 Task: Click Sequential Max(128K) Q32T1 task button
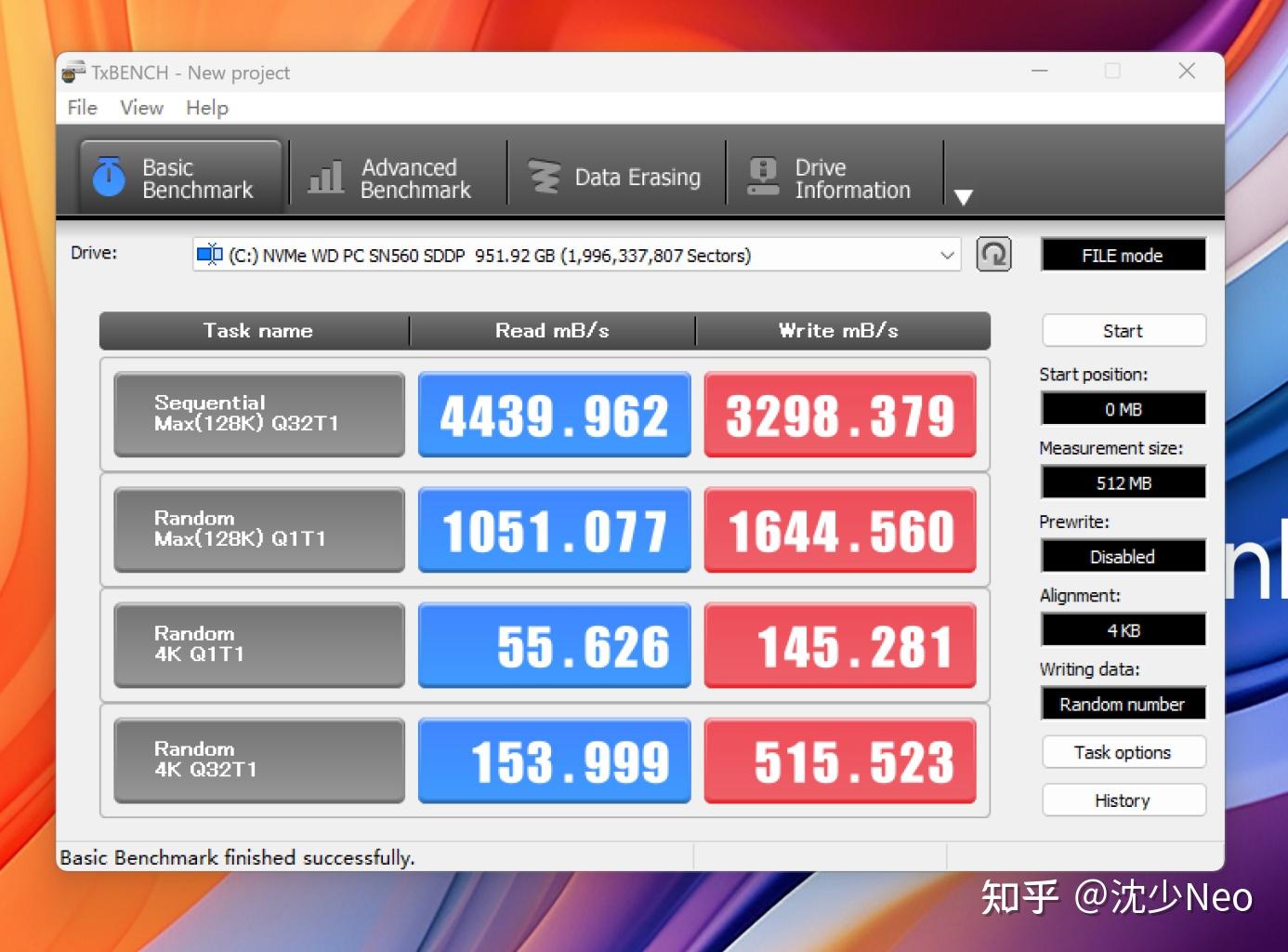pos(259,415)
